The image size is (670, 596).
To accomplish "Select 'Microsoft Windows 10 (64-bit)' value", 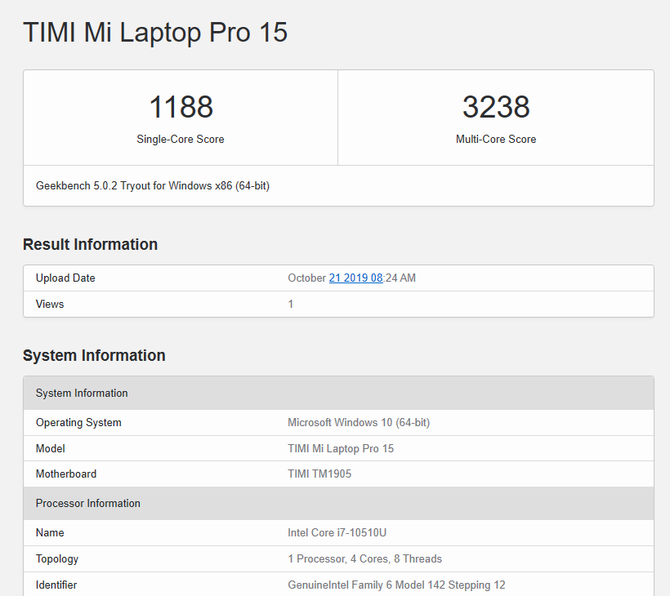I will coord(359,423).
